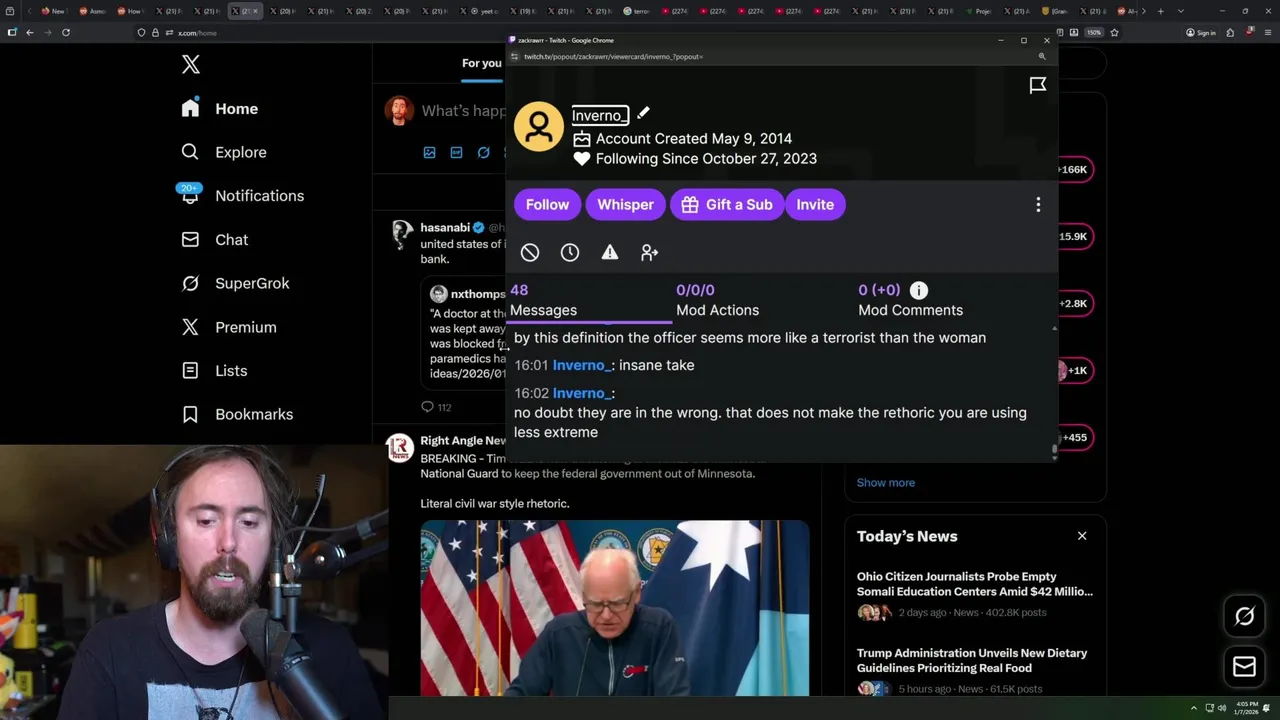Open Notifications bell with 20+ badge
Viewport: 1280px width, 720px height.
(190, 194)
